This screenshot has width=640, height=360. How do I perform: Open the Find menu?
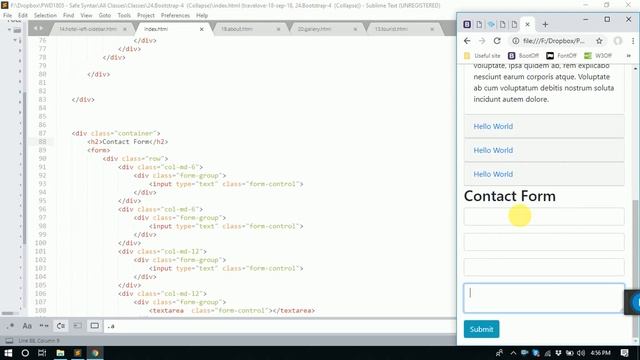click(68, 15)
